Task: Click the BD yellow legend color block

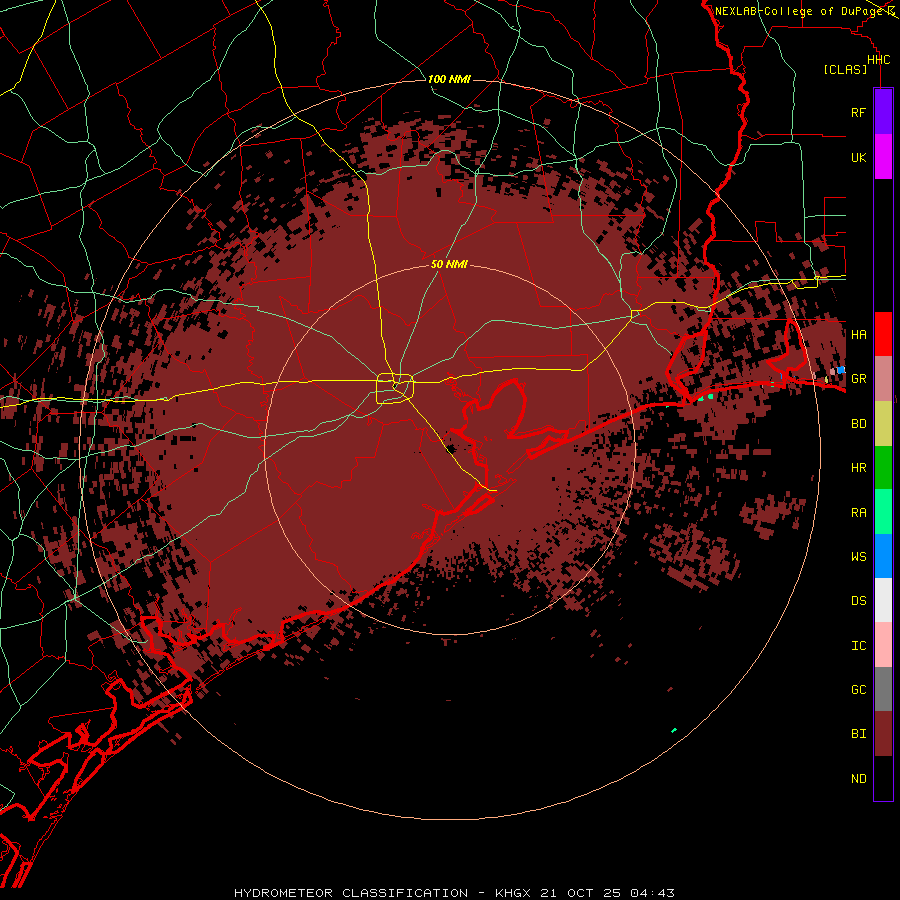Action: (883, 424)
